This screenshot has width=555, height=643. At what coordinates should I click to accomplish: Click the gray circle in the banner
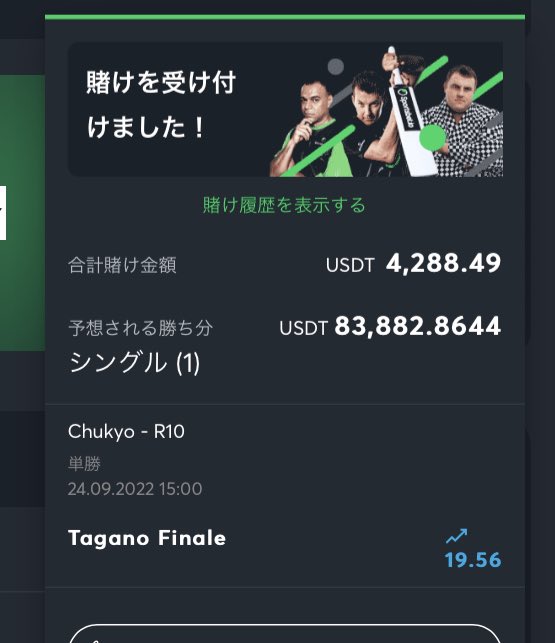336,66
